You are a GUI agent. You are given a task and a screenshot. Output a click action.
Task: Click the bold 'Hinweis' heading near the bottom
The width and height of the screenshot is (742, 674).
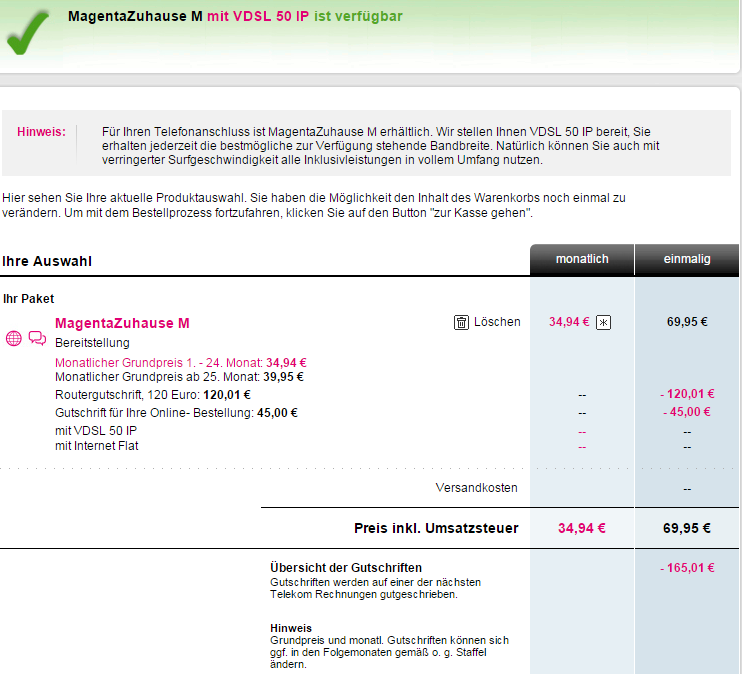(x=291, y=628)
